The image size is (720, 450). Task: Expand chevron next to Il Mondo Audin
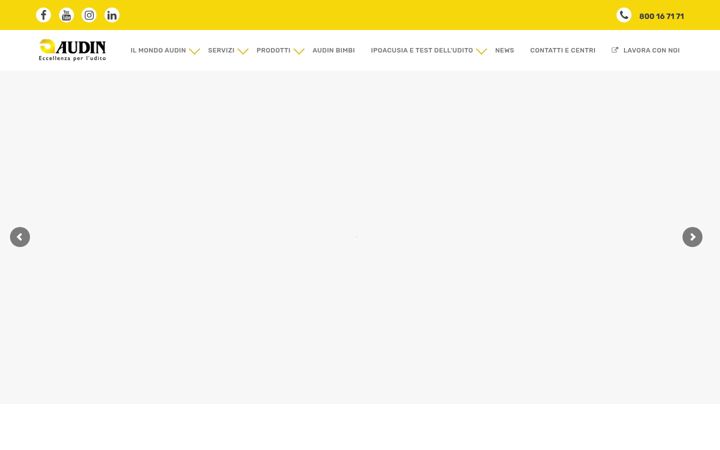point(194,51)
